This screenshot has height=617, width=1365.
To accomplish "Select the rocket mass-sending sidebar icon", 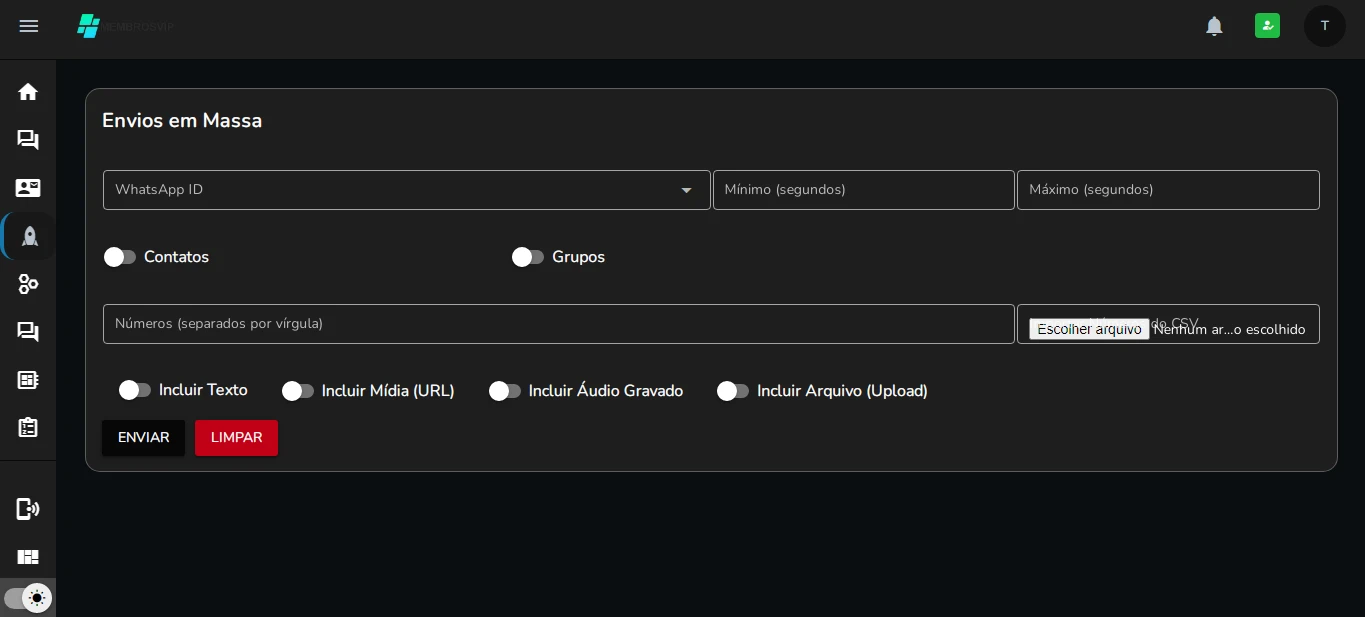I will pos(29,236).
